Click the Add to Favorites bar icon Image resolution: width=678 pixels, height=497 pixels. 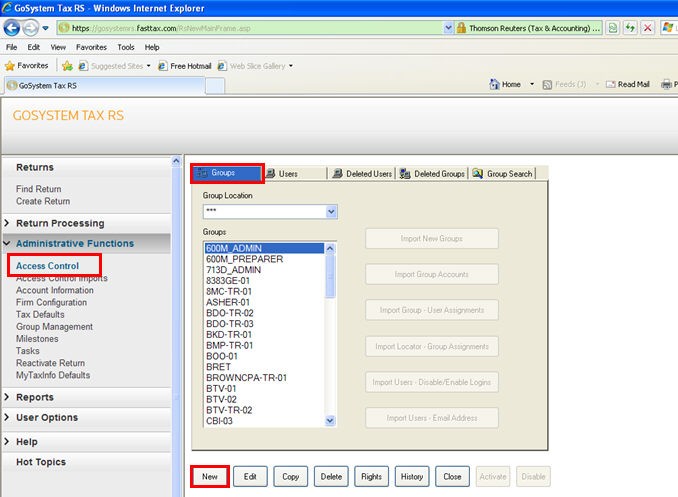click(x=67, y=66)
